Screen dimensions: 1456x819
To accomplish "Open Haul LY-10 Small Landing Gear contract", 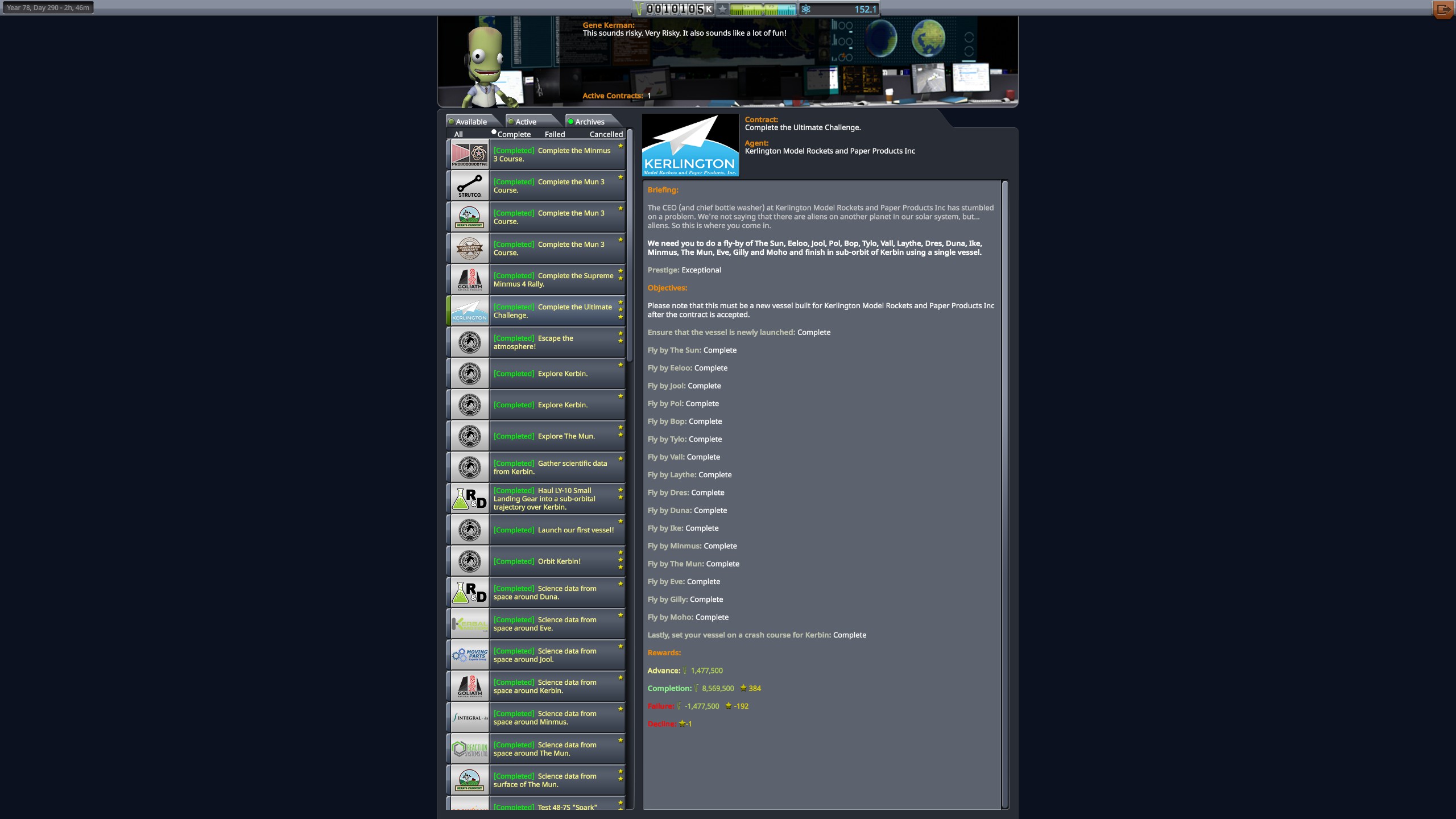I will (x=536, y=499).
